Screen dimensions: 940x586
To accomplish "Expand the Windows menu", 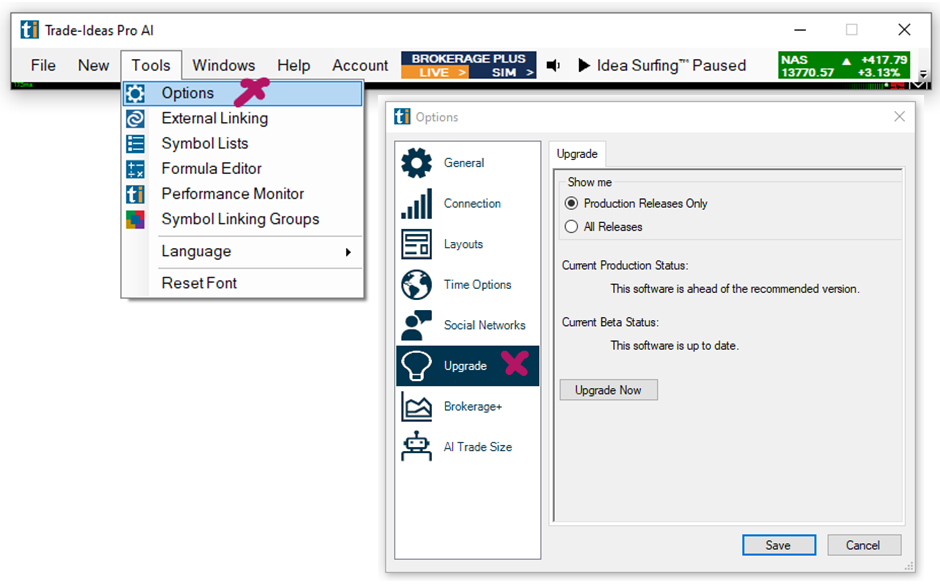I will pos(223,66).
